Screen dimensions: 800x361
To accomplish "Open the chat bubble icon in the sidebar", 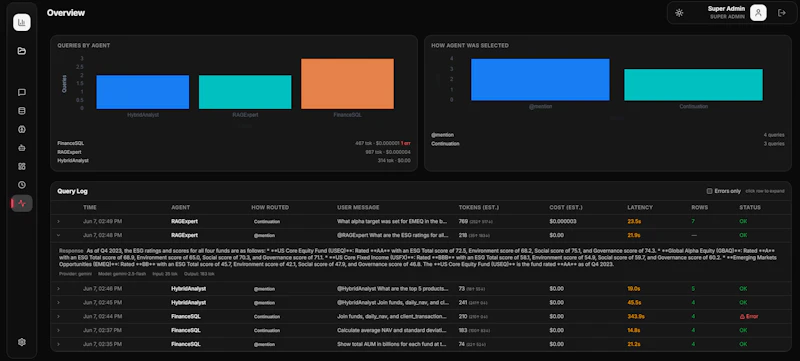I will click(x=21, y=92).
